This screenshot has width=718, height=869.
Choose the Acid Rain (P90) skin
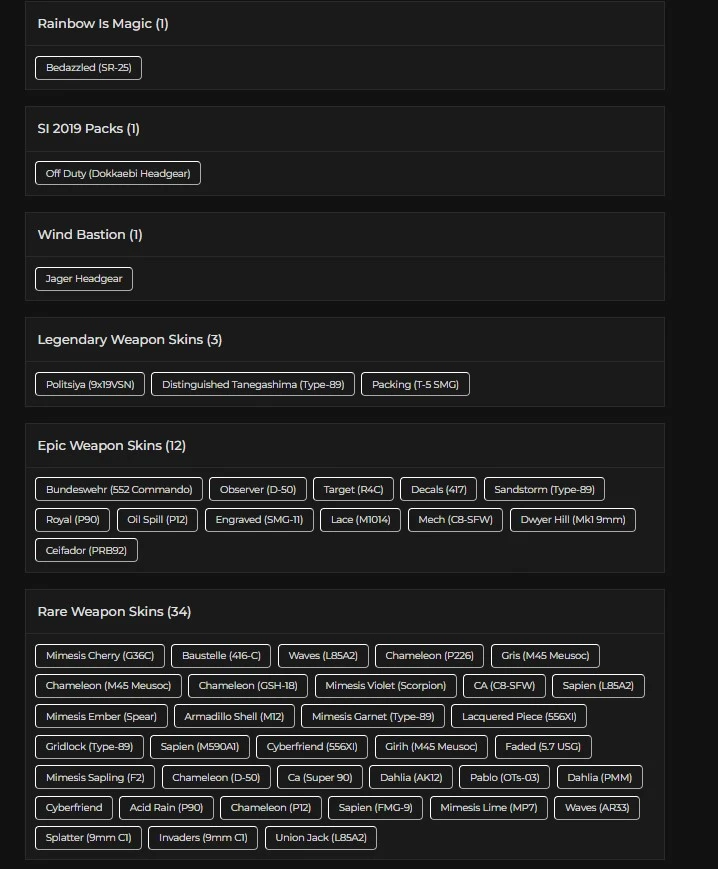click(166, 807)
